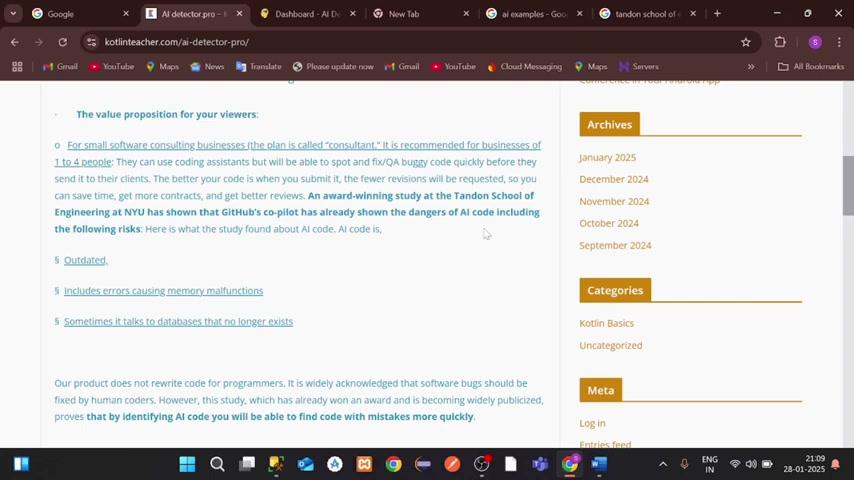Open the Chrome taskbar icon beside XAMPP
The image size is (854, 480).
[x=394, y=464]
